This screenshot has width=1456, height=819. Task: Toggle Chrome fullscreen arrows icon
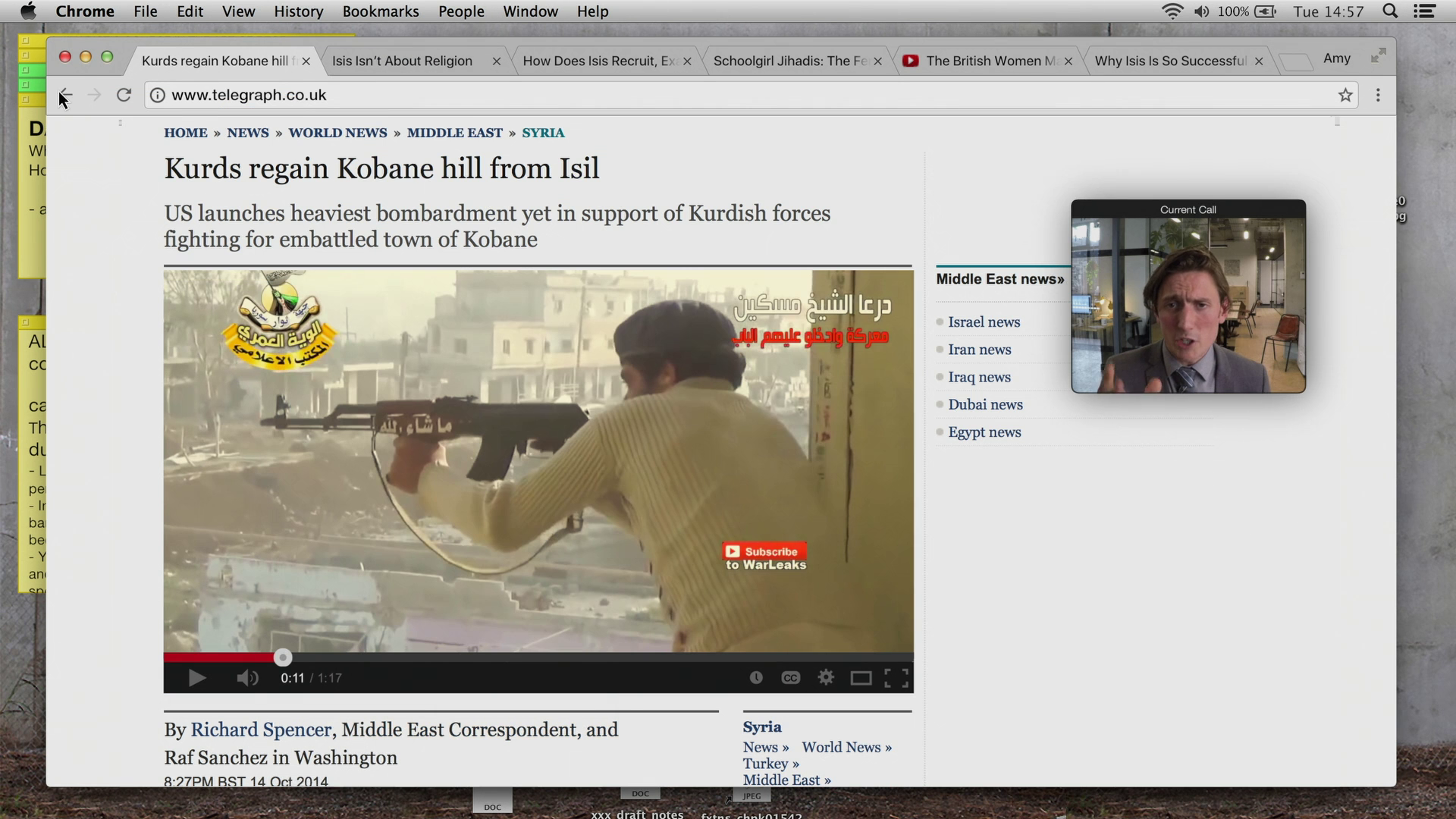[x=1378, y=56]
